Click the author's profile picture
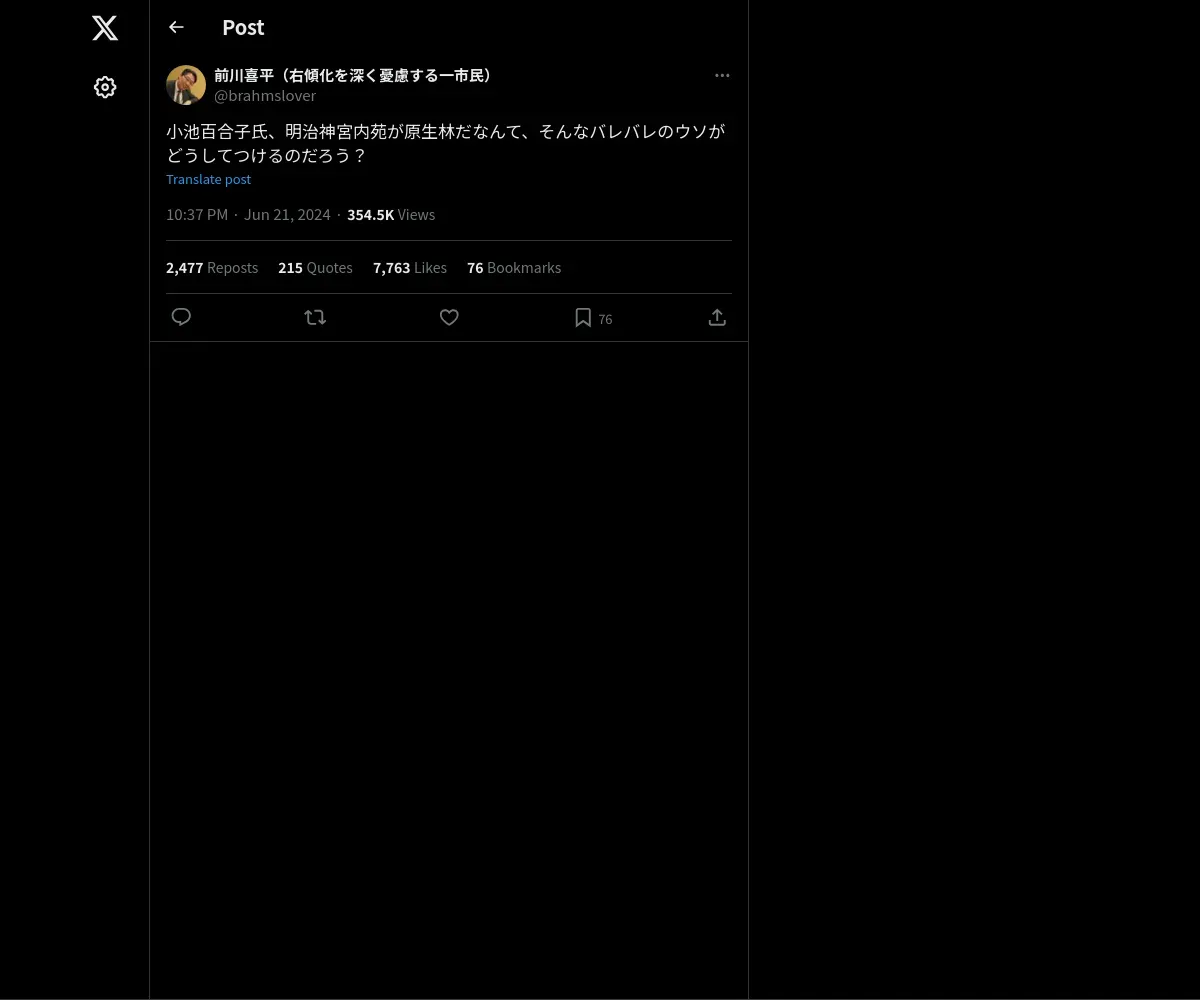 186,85
